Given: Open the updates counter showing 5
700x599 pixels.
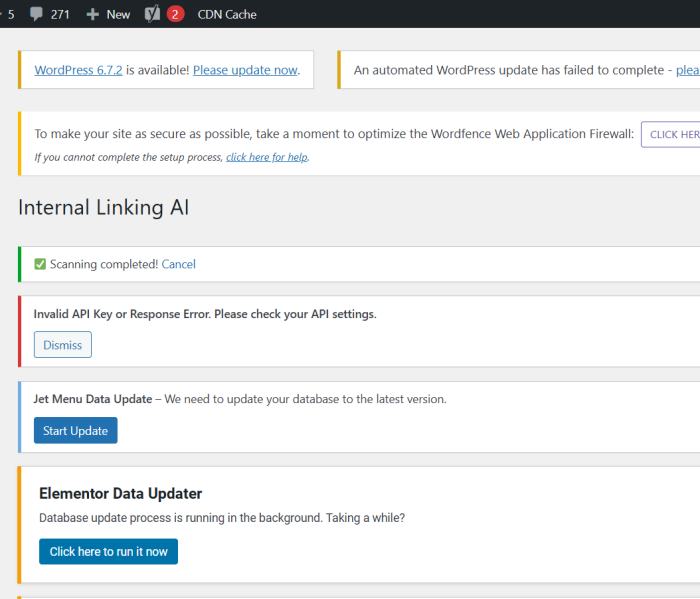Looking at the screenshot, I should coord(10,14).
